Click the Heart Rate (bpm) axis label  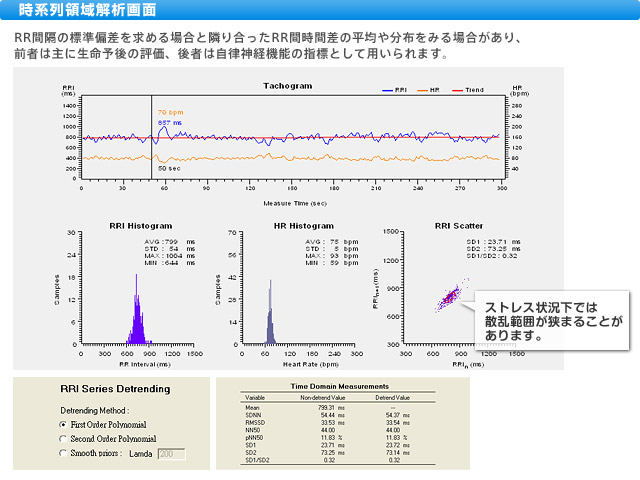311,364
